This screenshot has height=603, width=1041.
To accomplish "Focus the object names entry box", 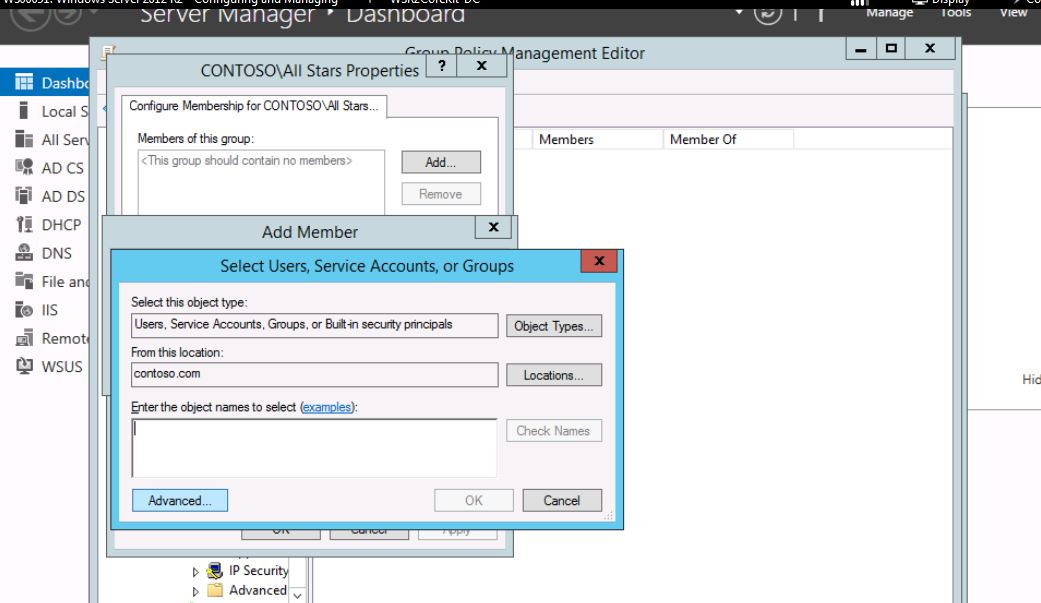I will tap(314, 448).
